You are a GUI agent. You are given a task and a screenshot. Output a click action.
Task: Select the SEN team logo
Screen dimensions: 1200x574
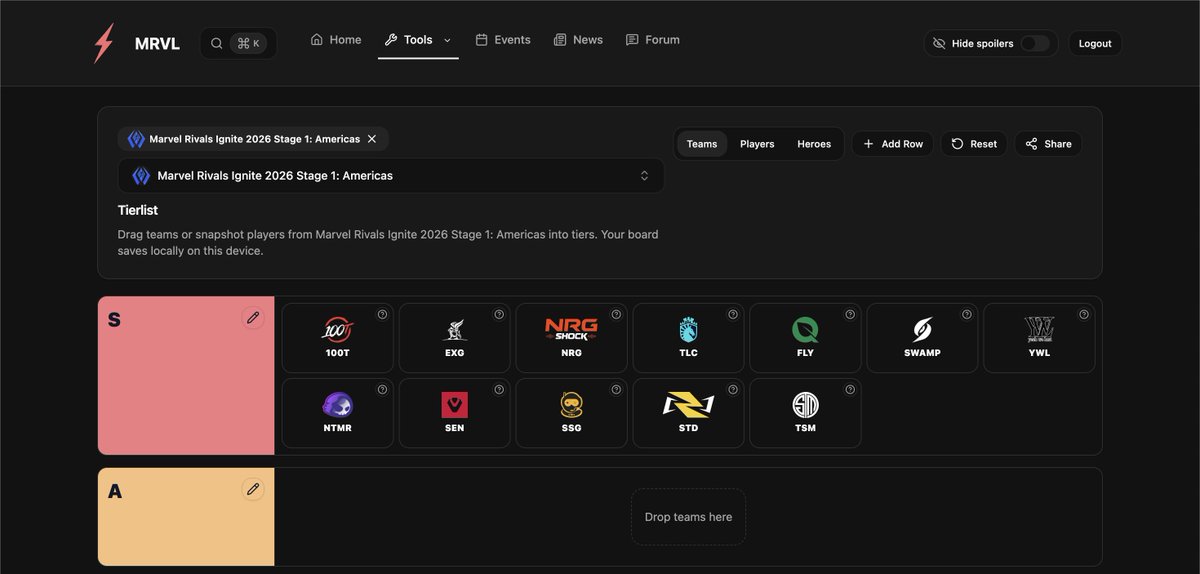click(x=454, y=405)
